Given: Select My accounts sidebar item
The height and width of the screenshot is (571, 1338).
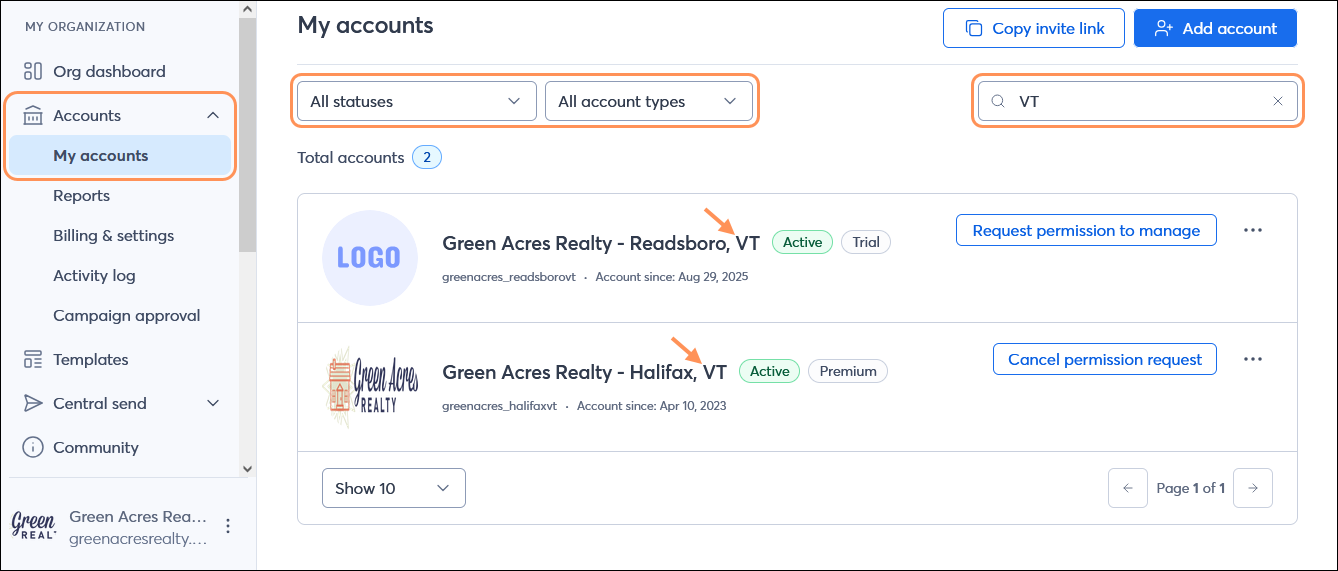Looking at the screenshot, I should coord(120,155).
